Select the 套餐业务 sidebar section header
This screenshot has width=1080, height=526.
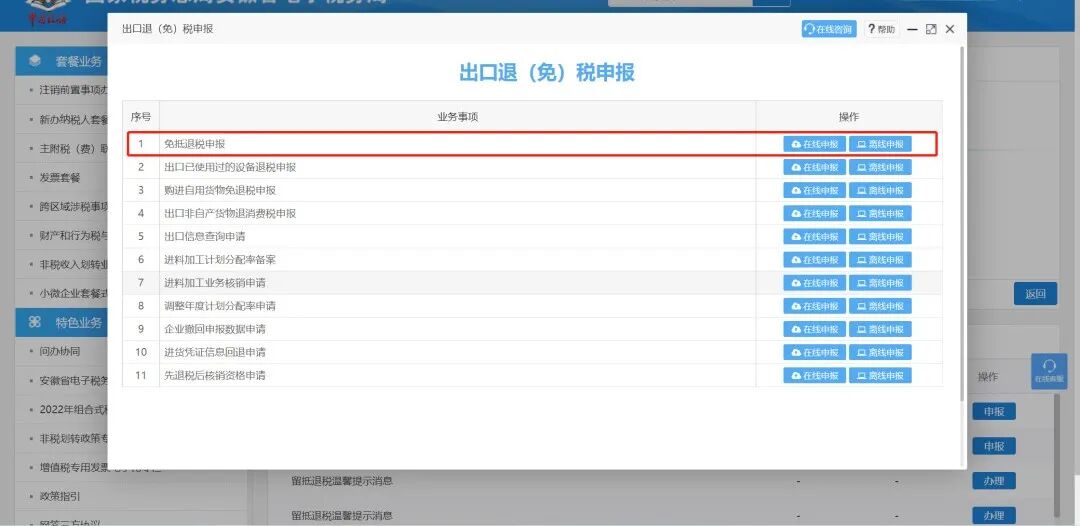click(x=62, y=61)
